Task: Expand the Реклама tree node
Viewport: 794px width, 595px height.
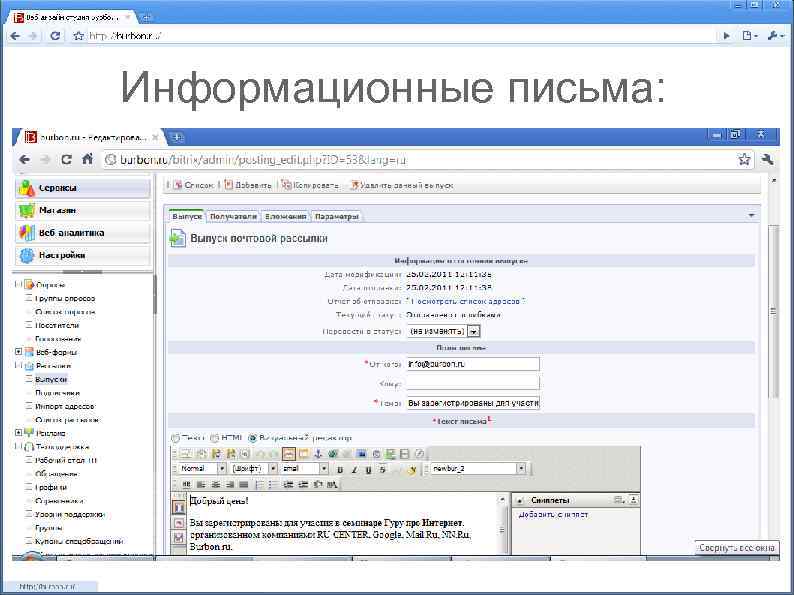Action: (x=18, y=433)
